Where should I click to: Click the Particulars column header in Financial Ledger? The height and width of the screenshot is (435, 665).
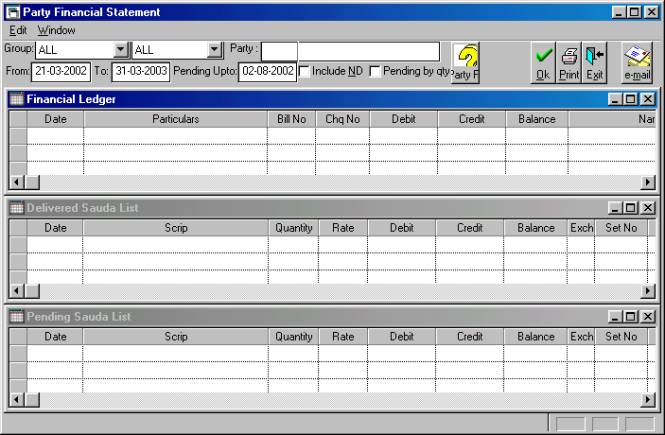tap(175, 119)
